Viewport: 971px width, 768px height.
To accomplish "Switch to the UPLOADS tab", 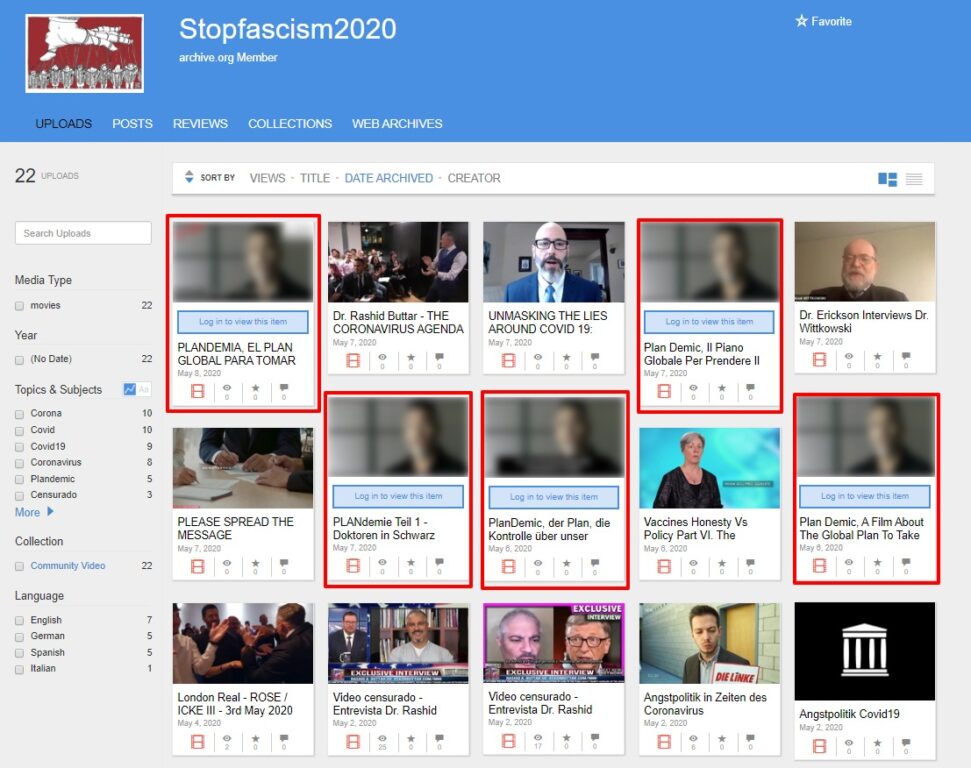I will point(63,123).
